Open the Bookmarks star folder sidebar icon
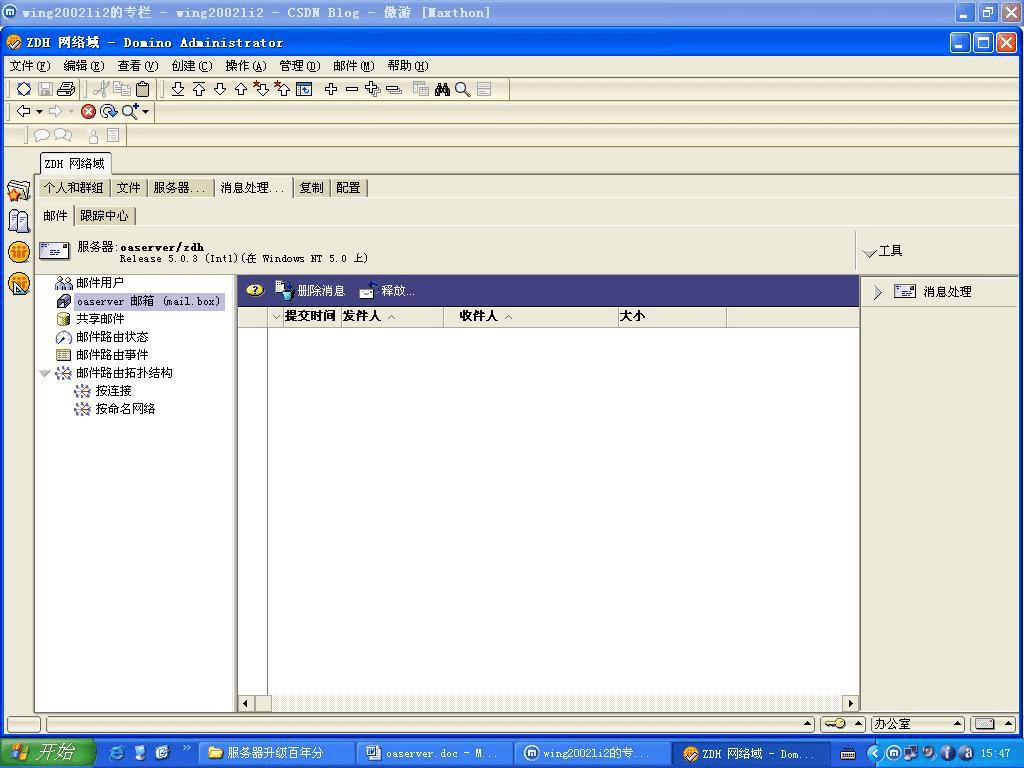This screenshot has height=768, width=1024. (x=18, y=191)
